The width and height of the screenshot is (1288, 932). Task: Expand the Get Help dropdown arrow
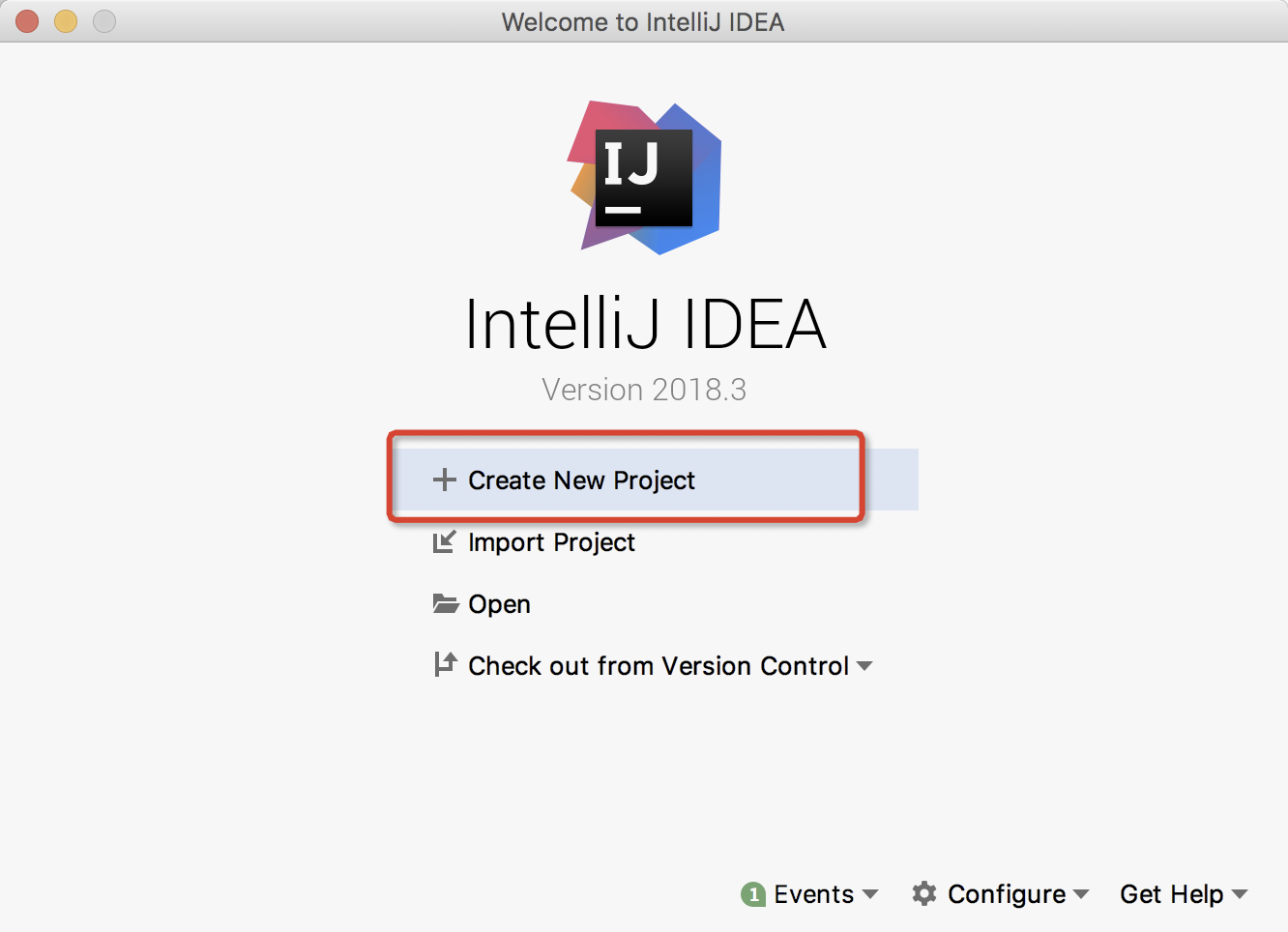click(x=1240, y=894)
